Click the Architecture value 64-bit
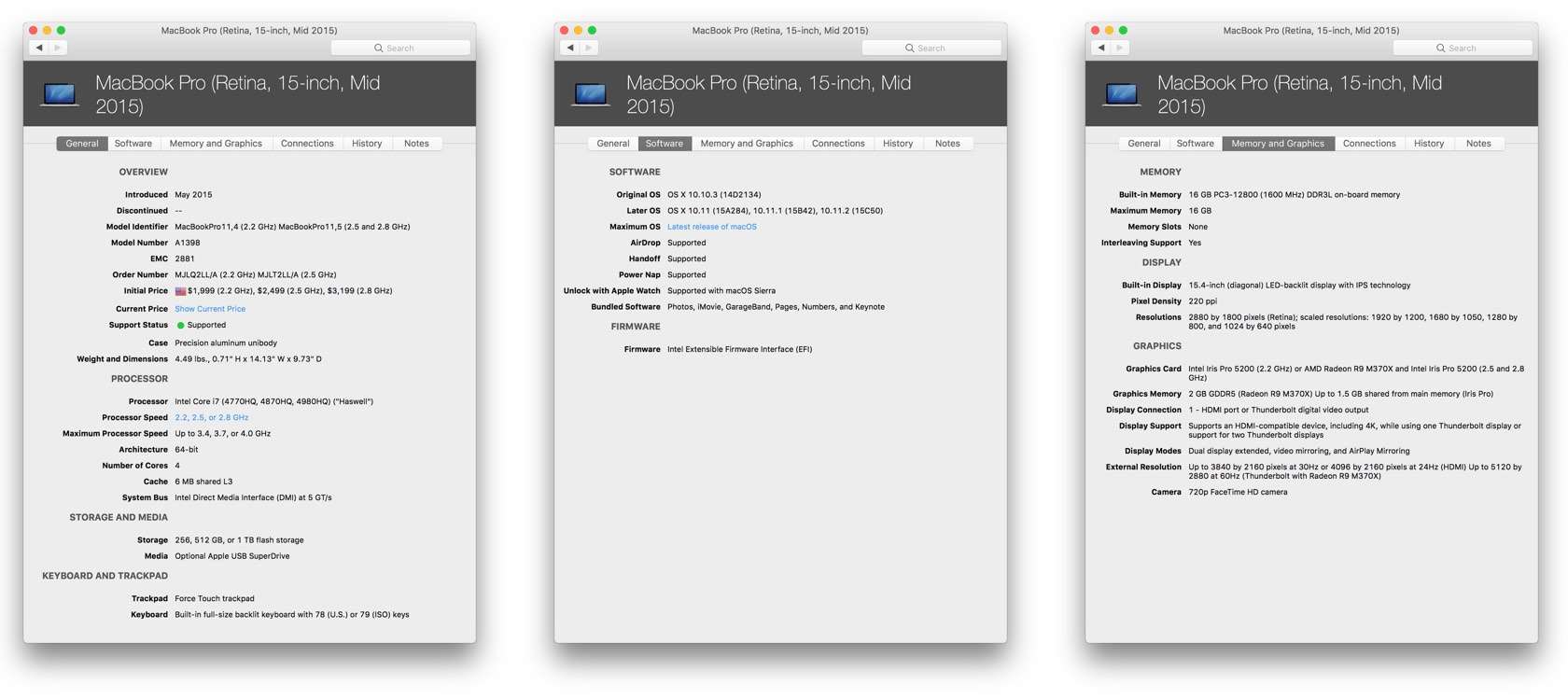 tap(187, 450)
